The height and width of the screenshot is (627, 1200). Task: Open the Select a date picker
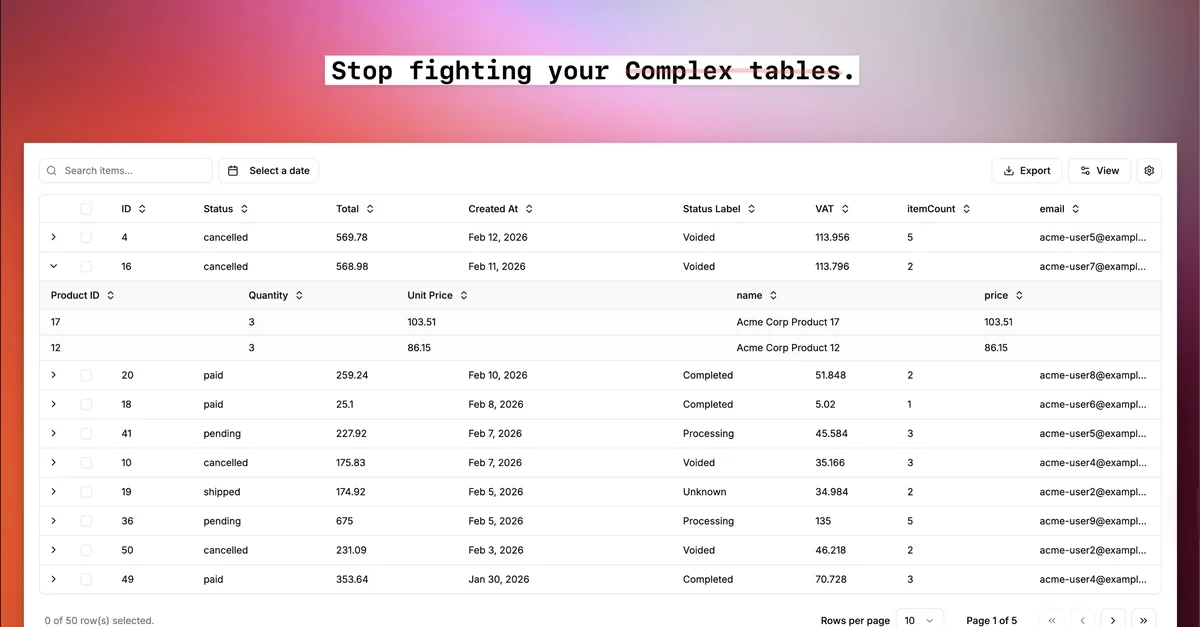coord(268,171)
